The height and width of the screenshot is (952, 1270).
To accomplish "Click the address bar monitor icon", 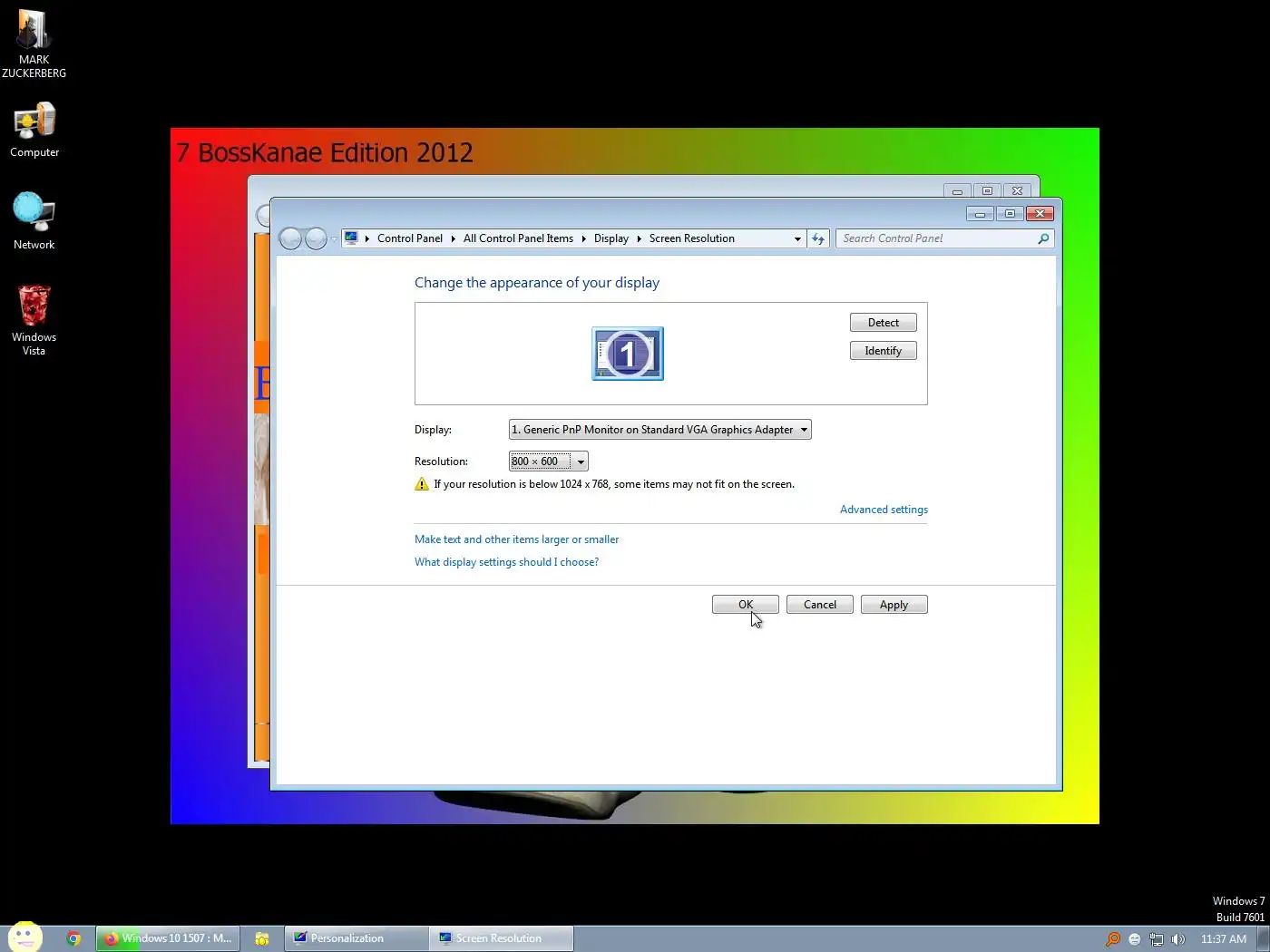I will pos(351,238).
